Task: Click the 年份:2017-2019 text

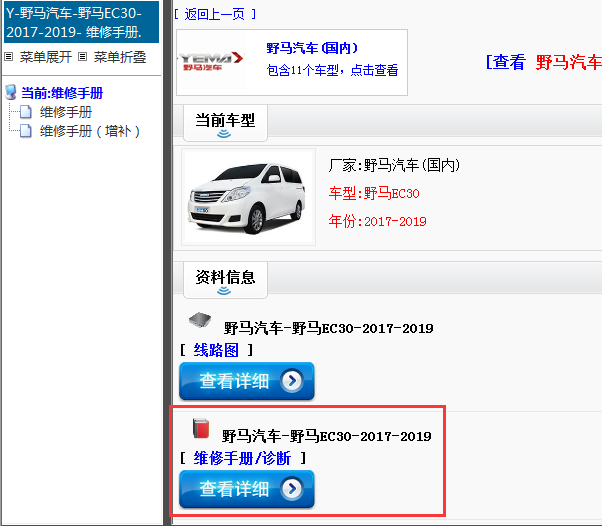Action: pos(377,221)
